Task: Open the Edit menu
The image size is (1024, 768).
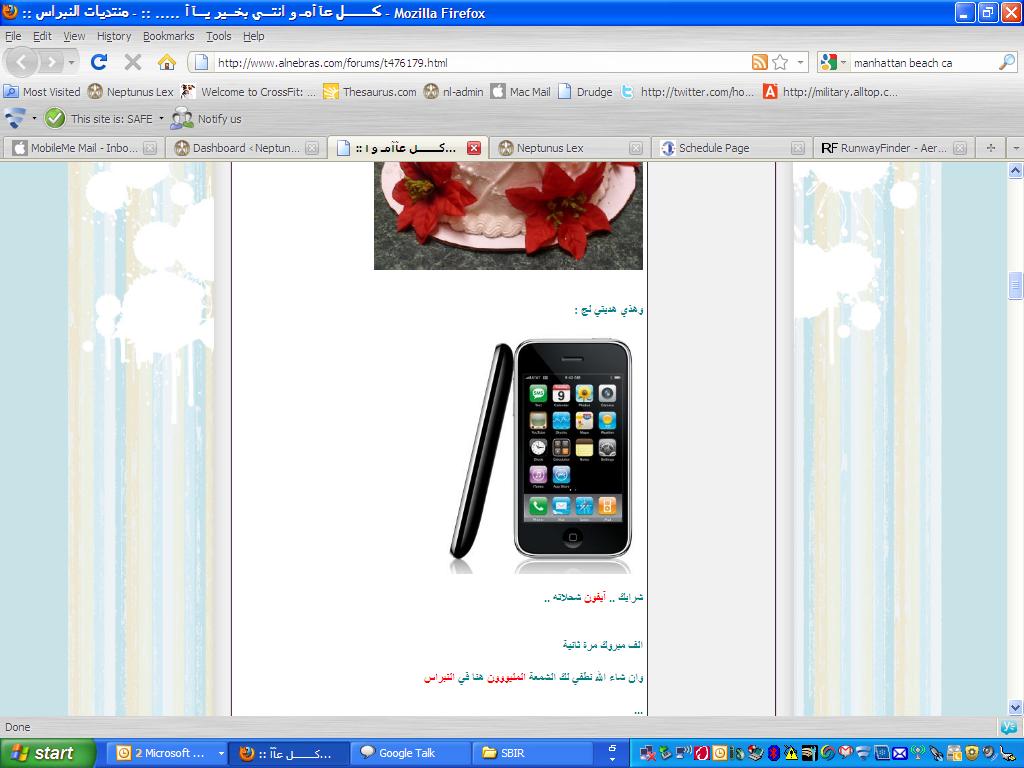Action: point(42,36)
